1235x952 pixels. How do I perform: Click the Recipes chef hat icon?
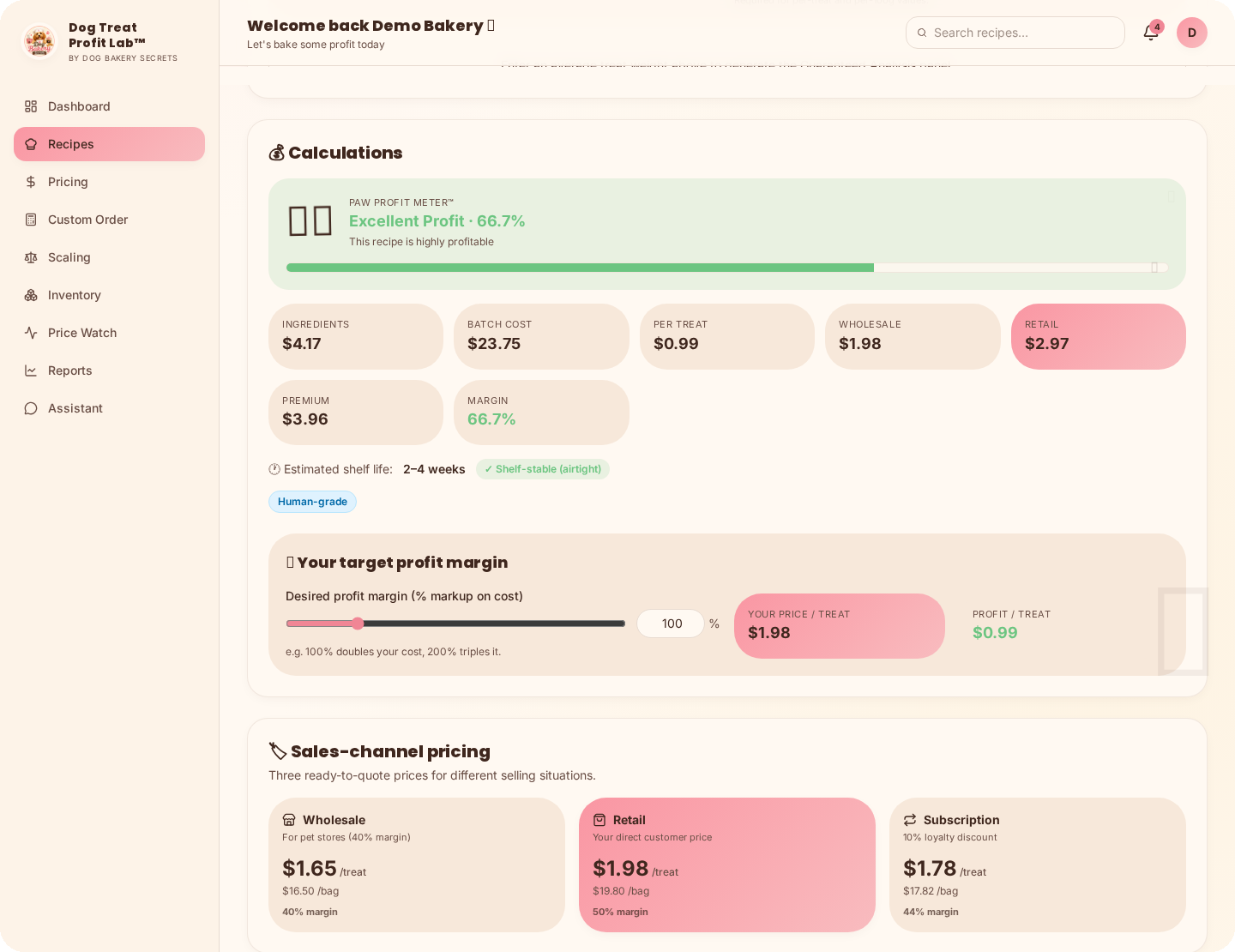coord(31,144)
